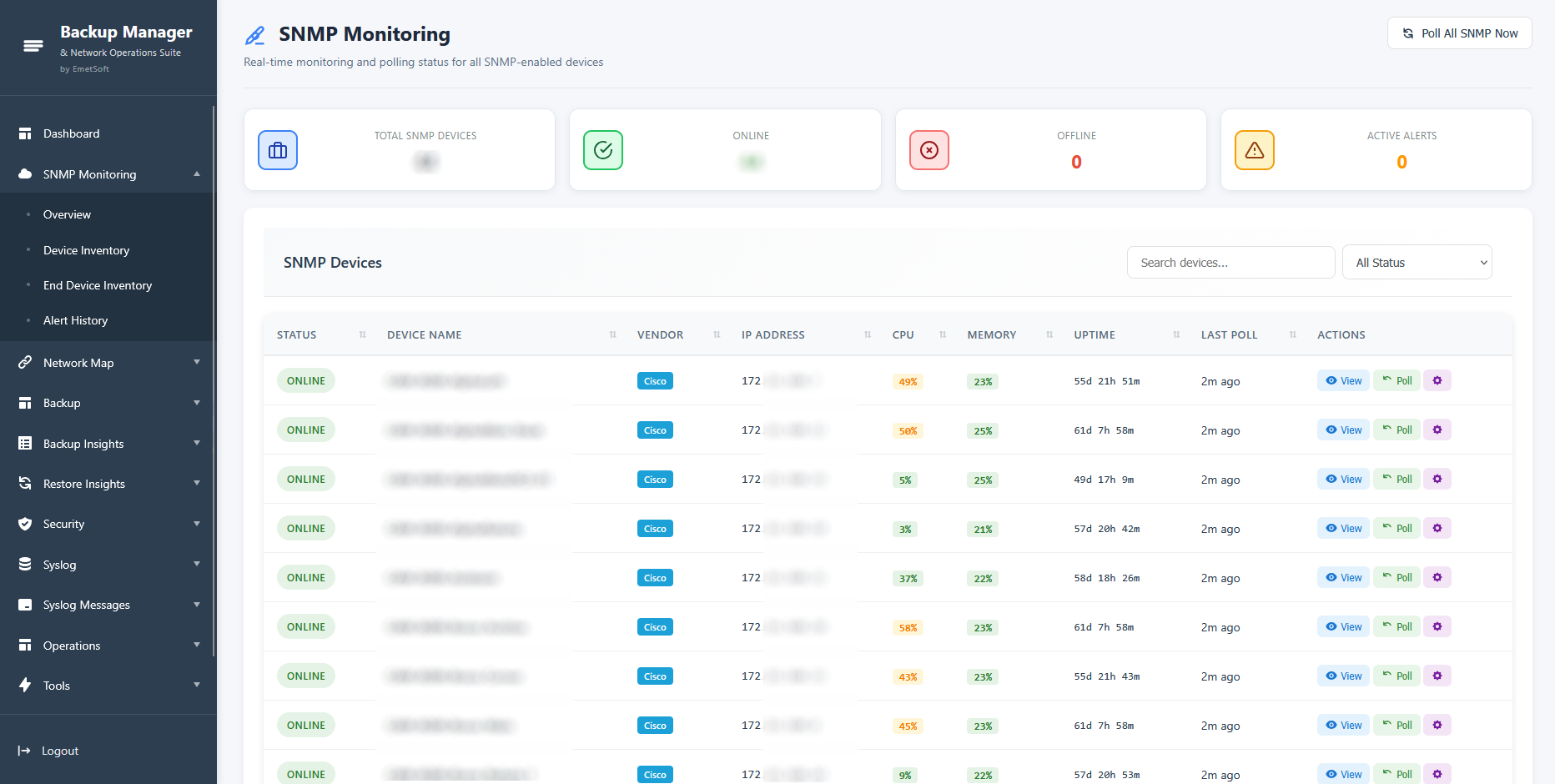Sort by the Uptime column sort icon
This screenshot has height=784, width=1555.
[x=1176, y=334]
